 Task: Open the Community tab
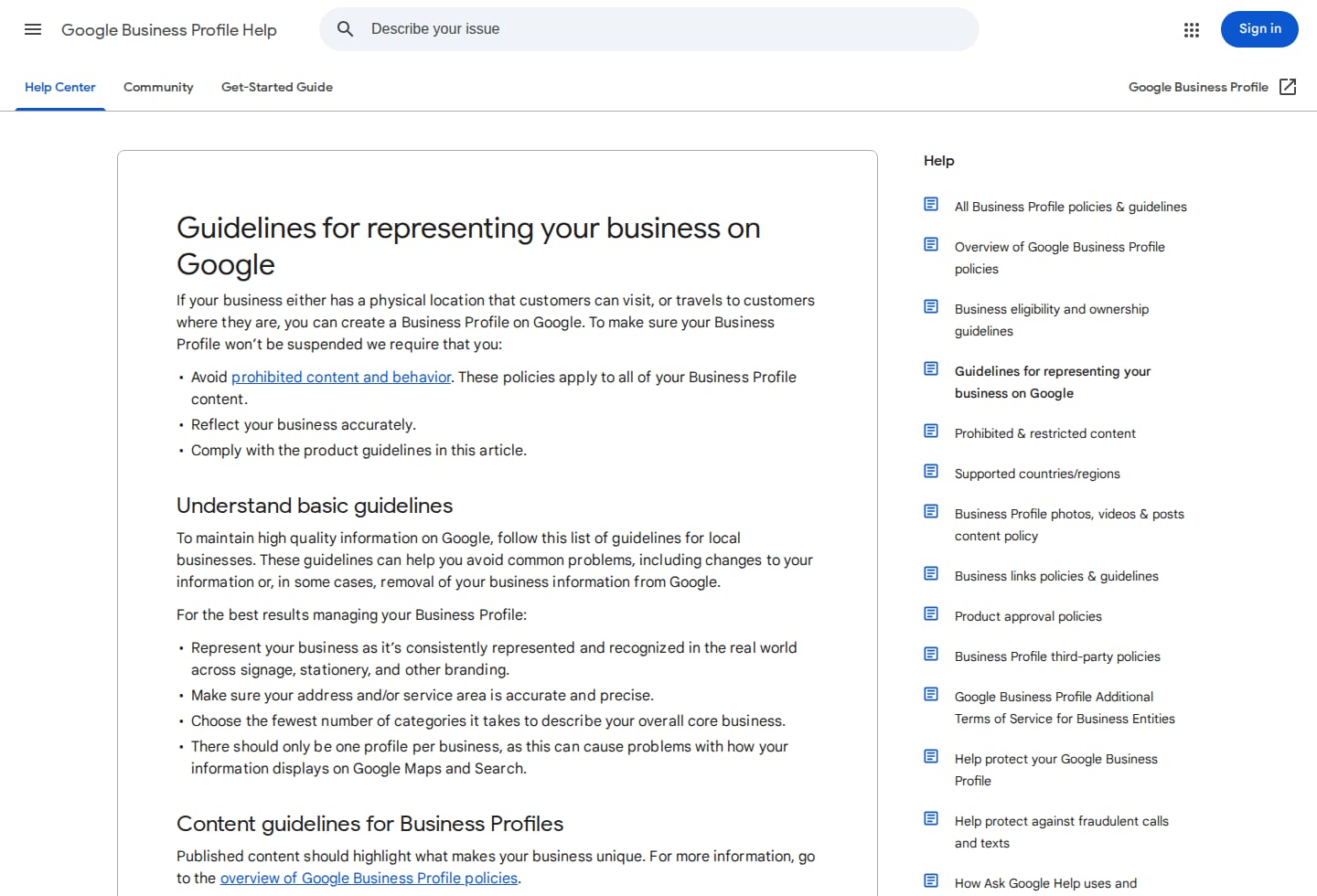[158, 88]
